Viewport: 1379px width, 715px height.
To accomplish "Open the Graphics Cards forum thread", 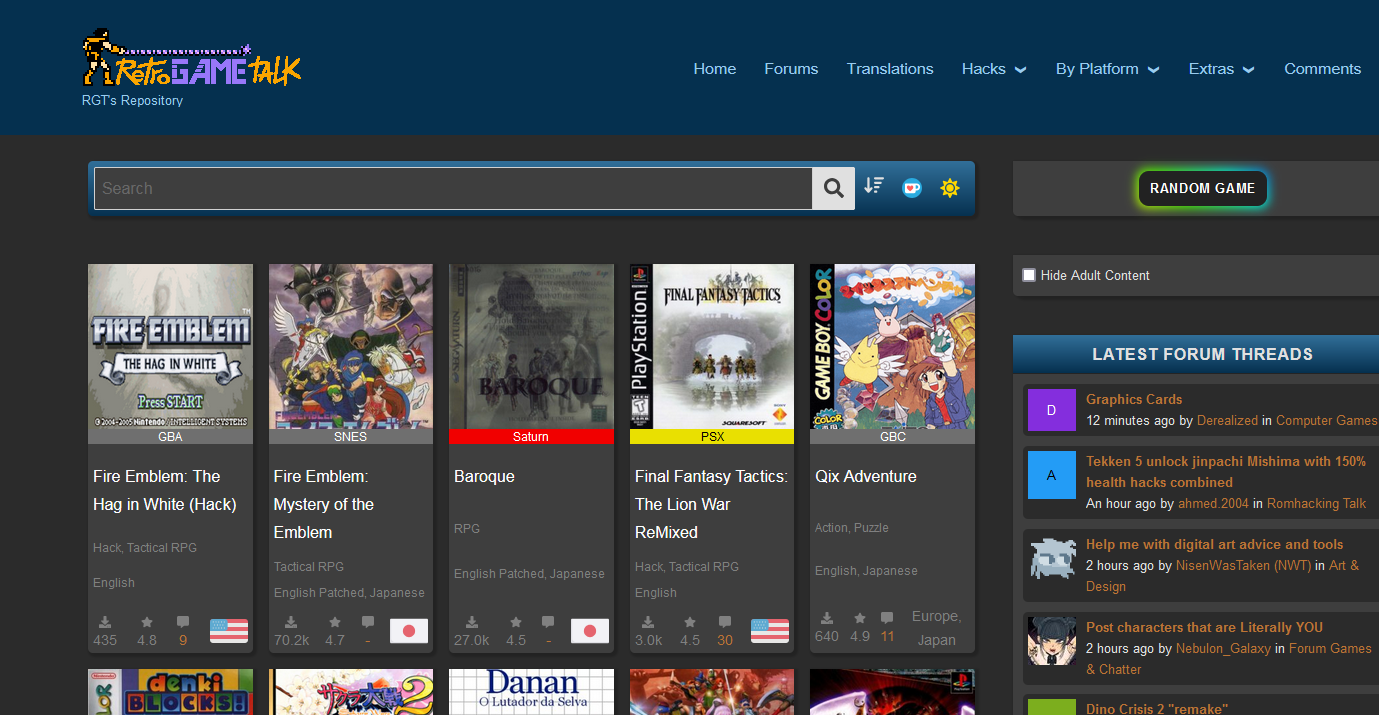I will (1134, 399).
